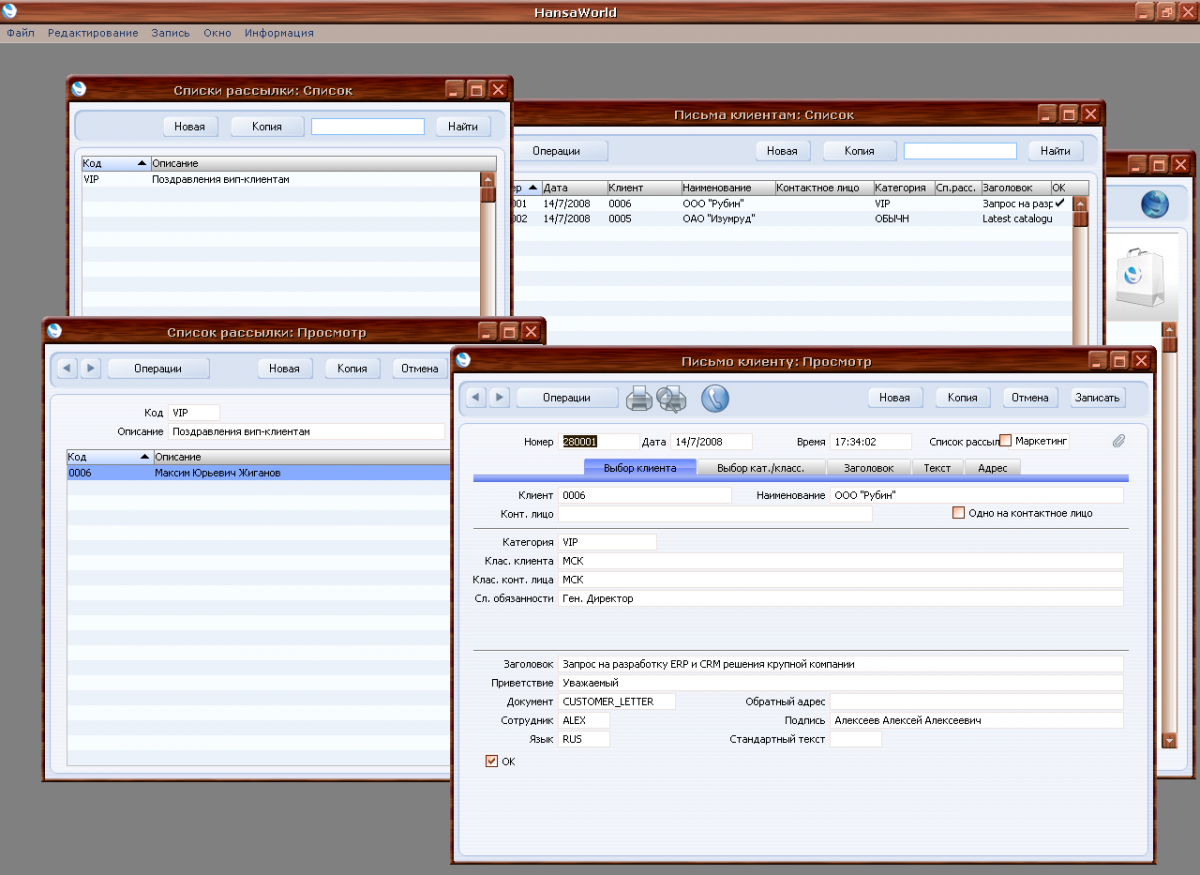This screenshot has height=875, width=1200.
Task: Click the Категория column header in Письма клиентам list
Action: [x=903, y=187]
